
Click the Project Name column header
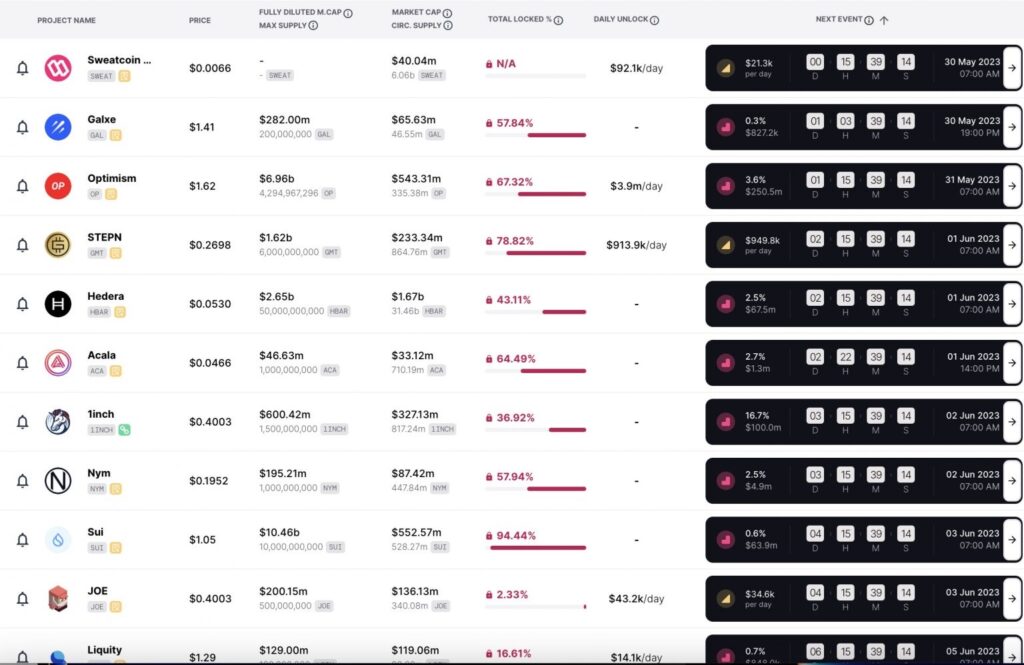67,20
